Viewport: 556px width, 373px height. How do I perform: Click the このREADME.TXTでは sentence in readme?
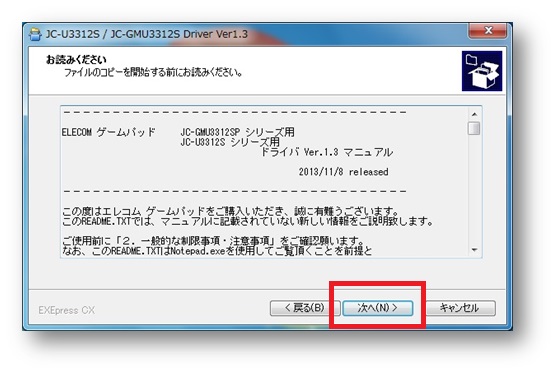(248, 222)
